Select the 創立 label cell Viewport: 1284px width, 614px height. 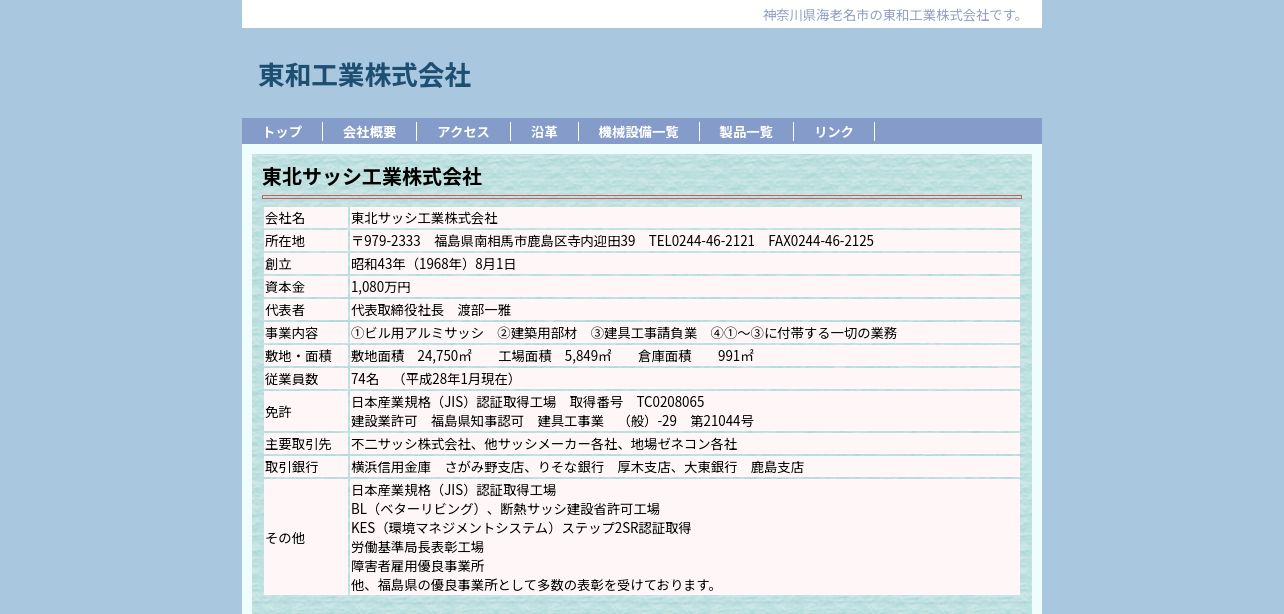click(x=306, y=264)
